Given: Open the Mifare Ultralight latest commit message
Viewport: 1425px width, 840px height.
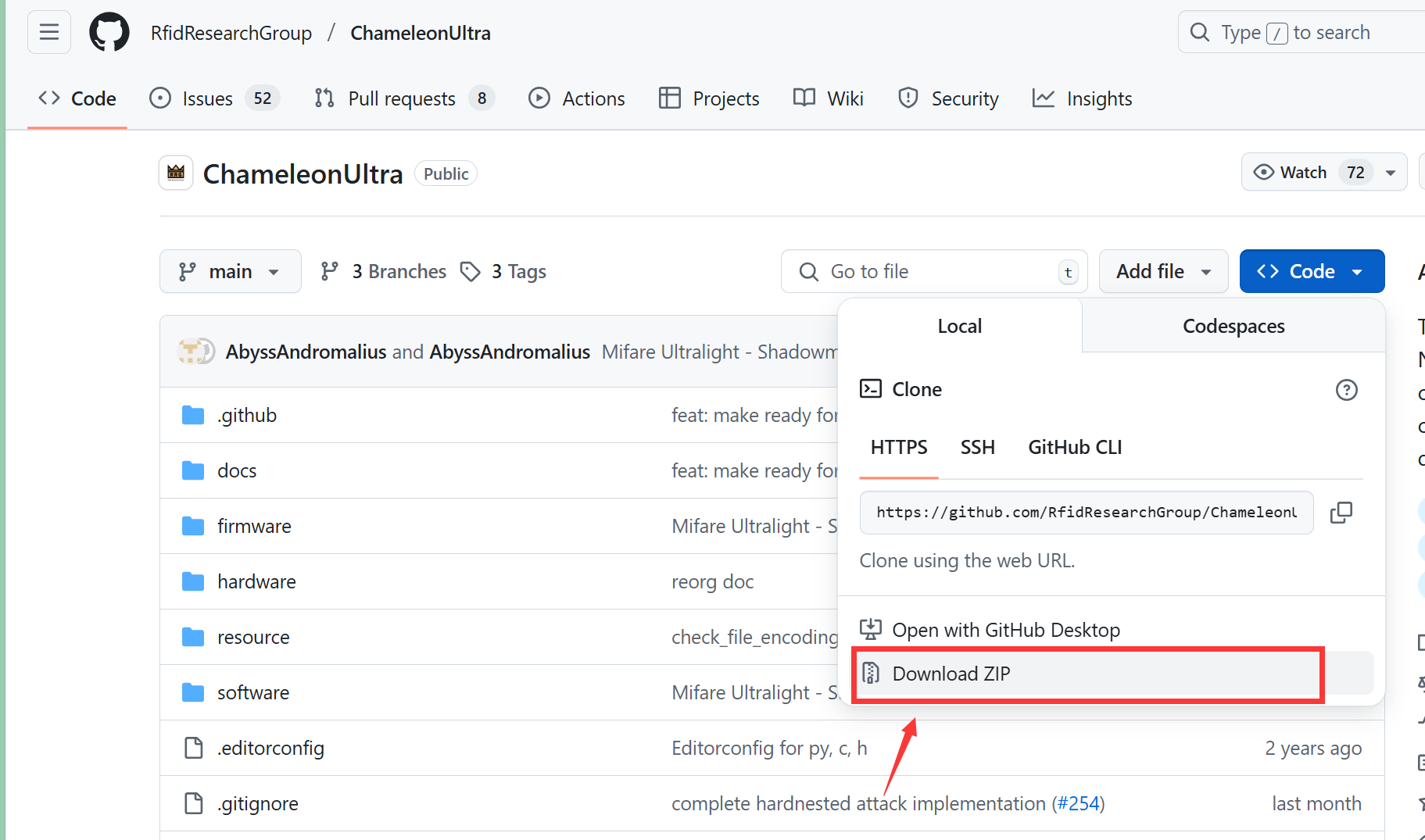Looking at the screenshot, I should click(719, 352).
